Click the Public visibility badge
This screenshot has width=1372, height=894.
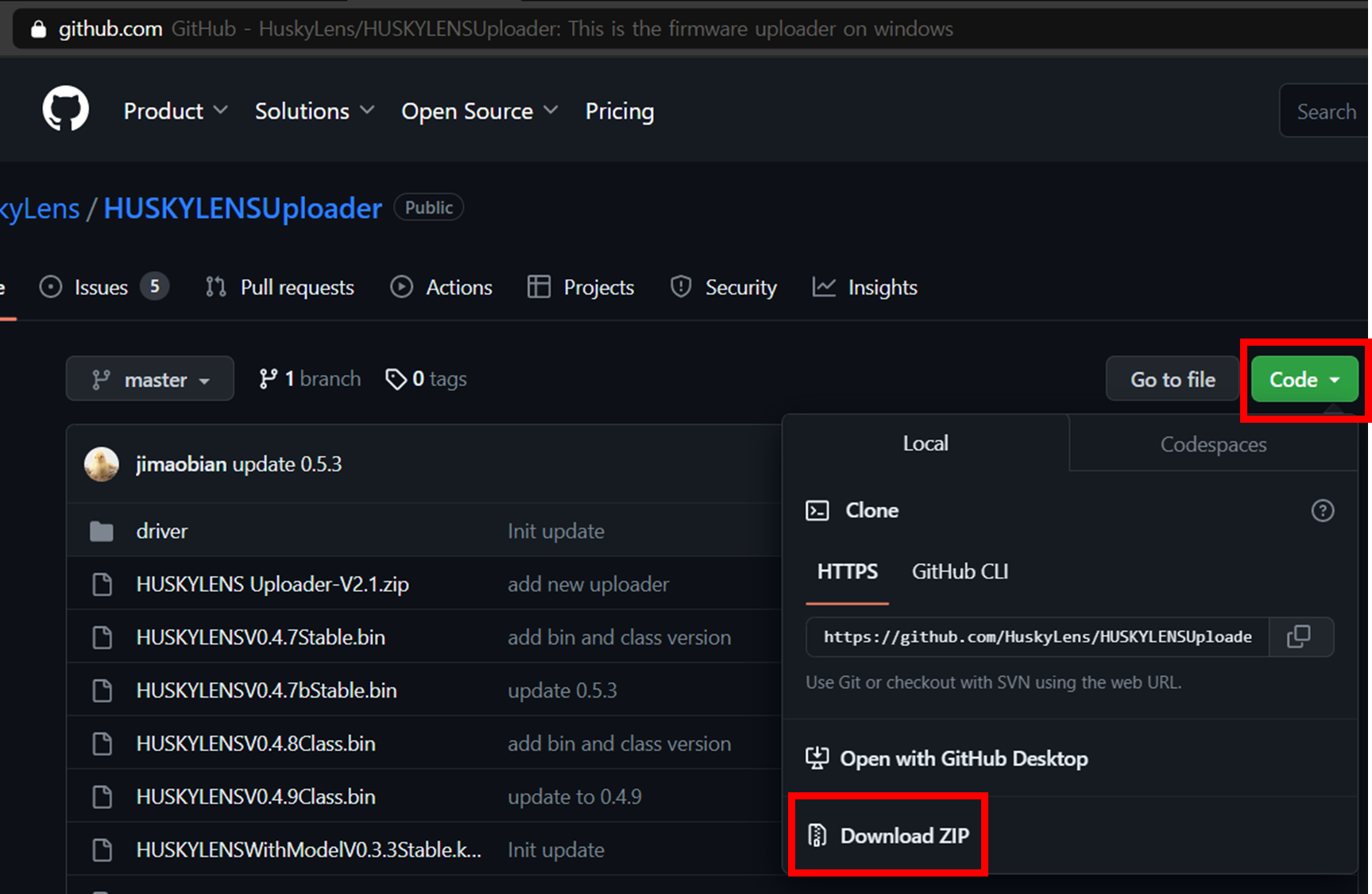tap(429, 207)
